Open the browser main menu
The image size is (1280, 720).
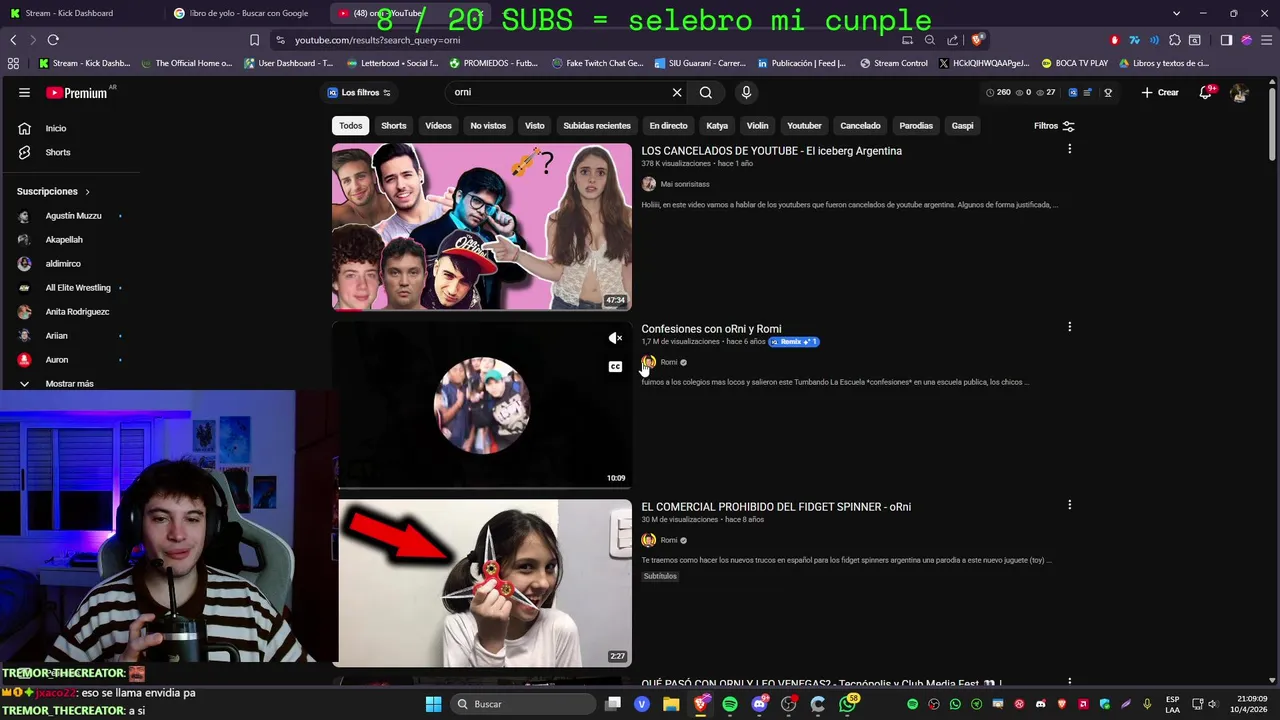[1266, 40]
